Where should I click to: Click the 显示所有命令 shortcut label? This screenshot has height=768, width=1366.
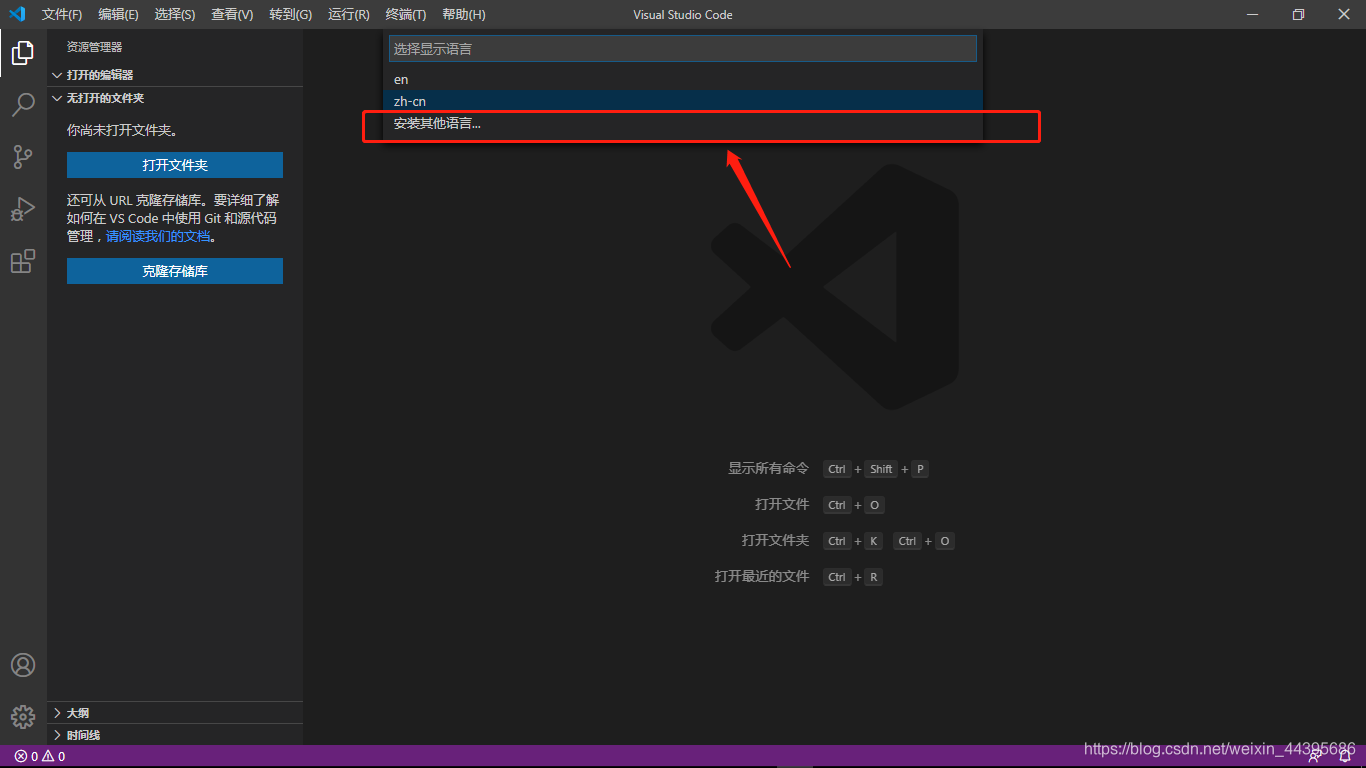(768, 468)
